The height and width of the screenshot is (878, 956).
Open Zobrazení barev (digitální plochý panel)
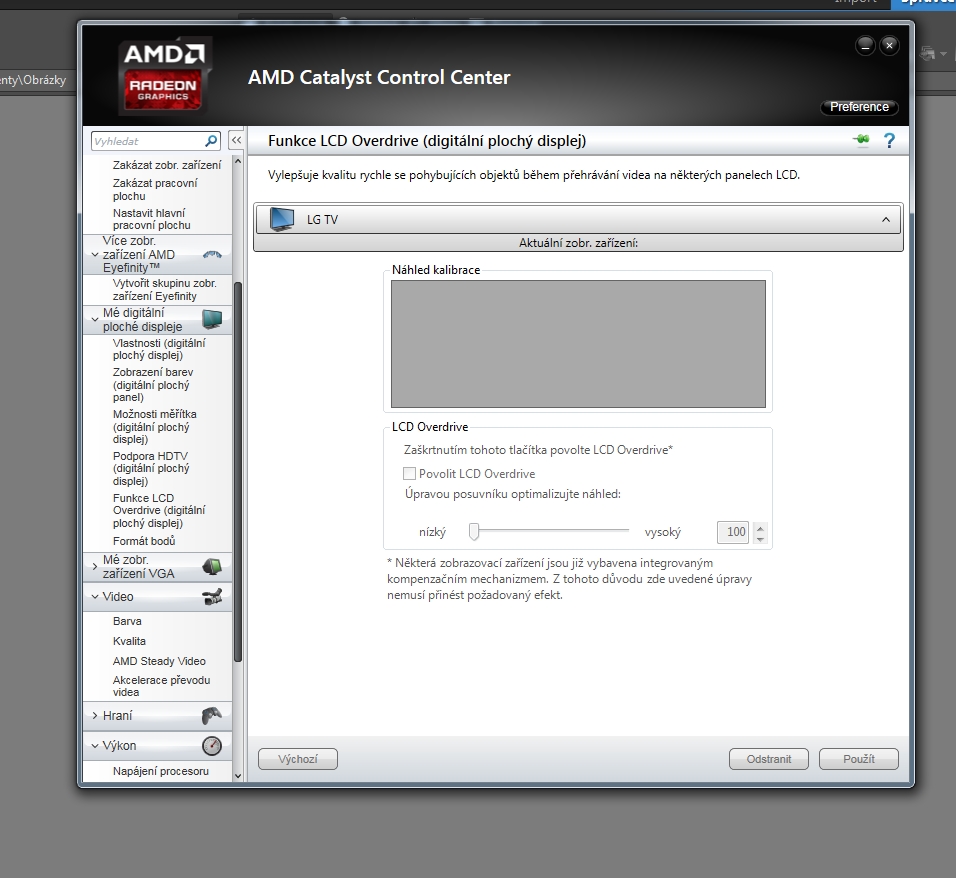pyautogui.click(x=153, y=384)
